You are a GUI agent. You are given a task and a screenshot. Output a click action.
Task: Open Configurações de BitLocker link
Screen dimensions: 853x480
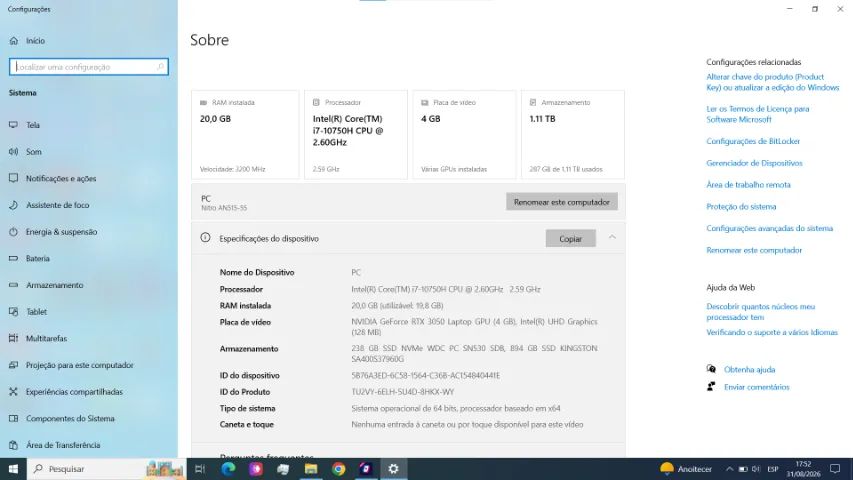(x=753, y=141)
